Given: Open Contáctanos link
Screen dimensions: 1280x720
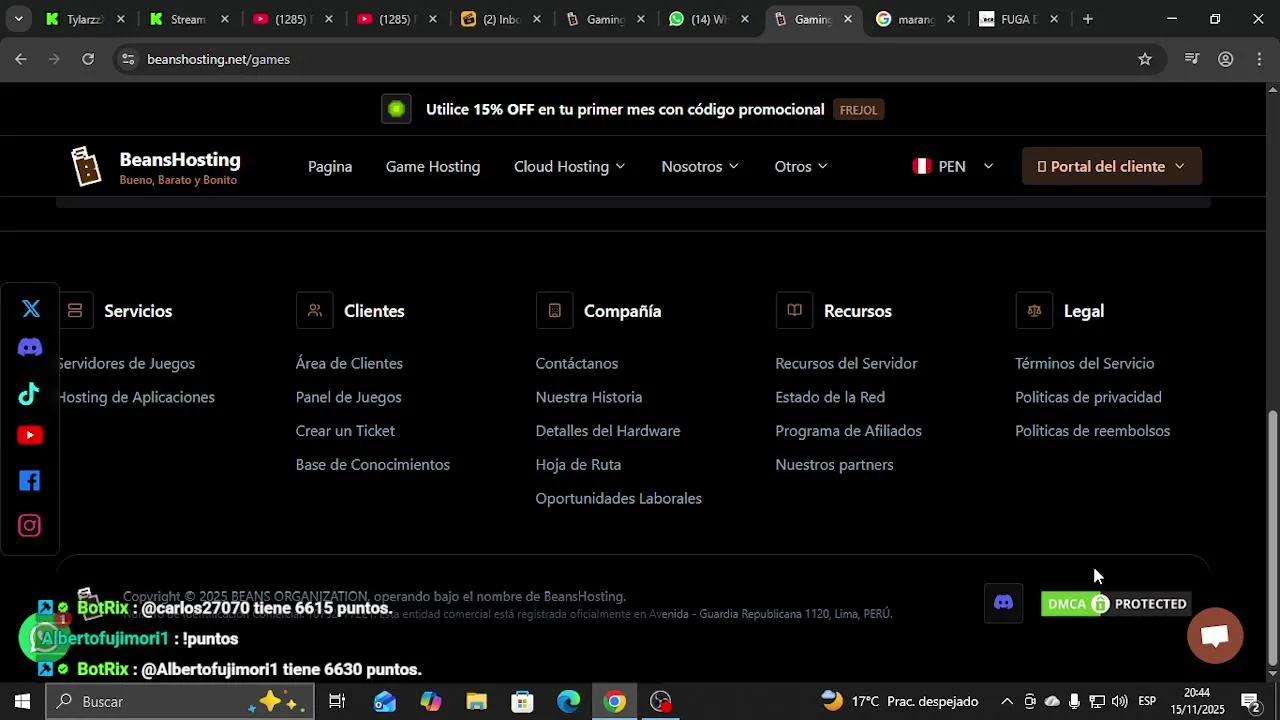Looking at the screenshot, I should (576, 363).
